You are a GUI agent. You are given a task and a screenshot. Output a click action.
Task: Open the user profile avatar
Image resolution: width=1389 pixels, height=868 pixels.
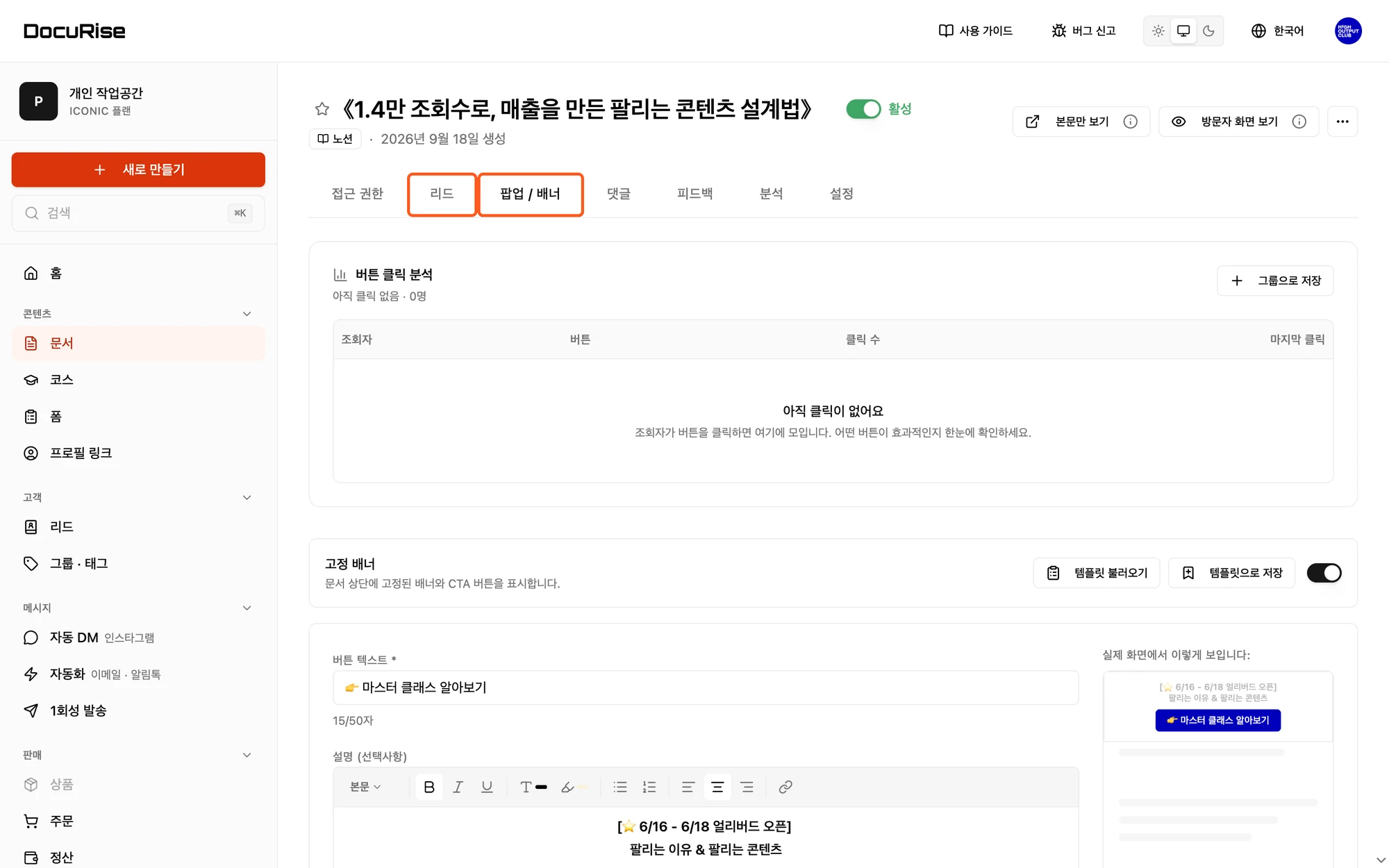click(x=1348, y=31)
